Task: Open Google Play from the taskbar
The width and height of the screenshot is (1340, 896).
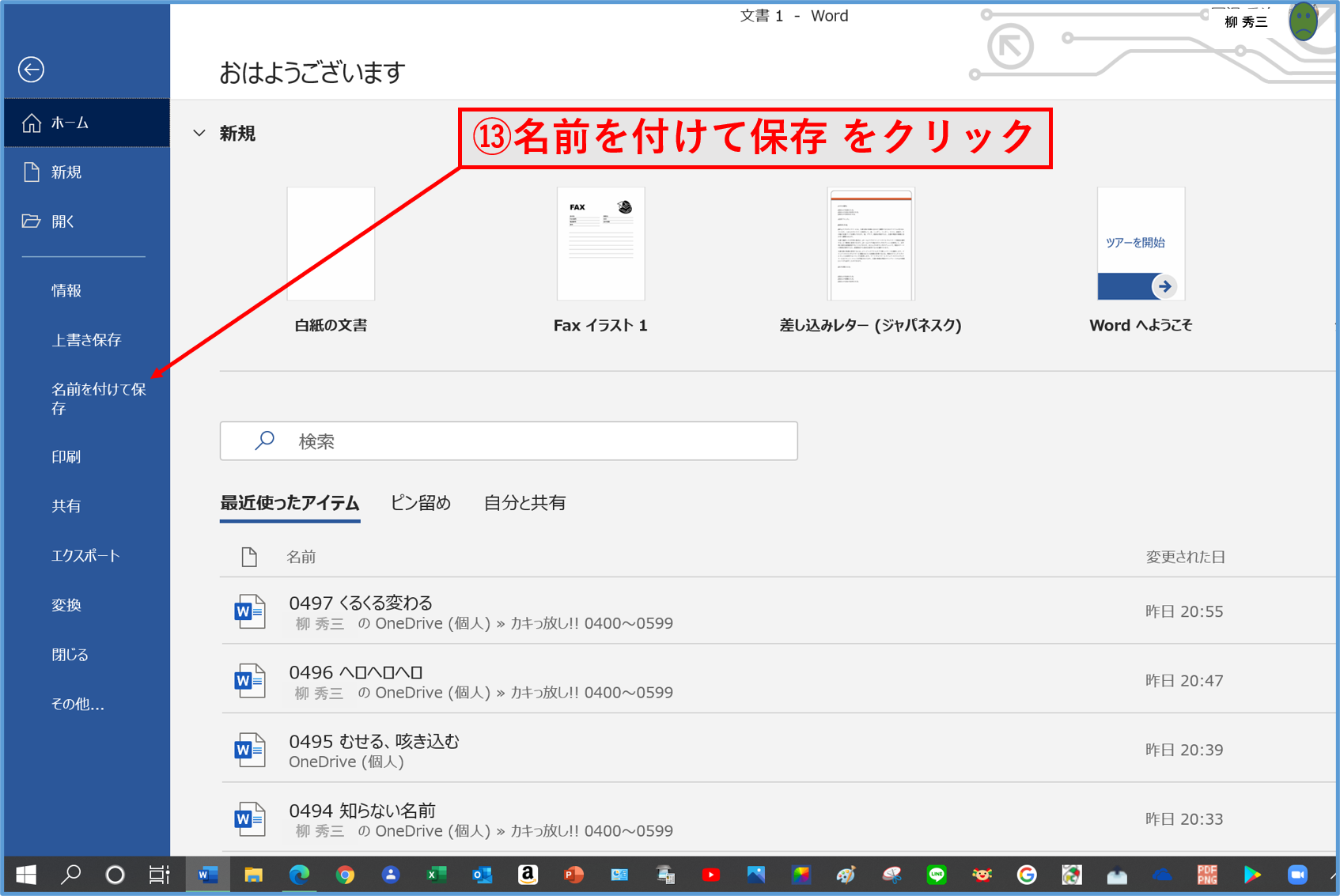Action: point(1252,875)
